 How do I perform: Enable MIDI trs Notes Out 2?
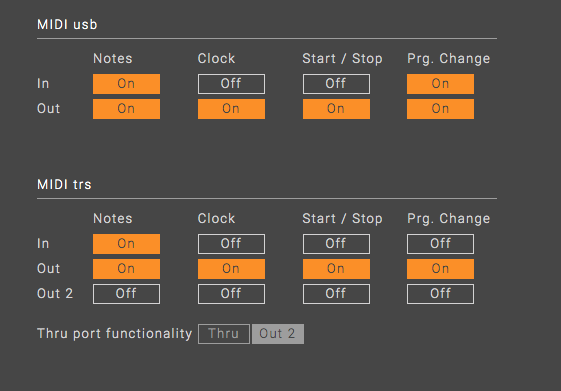[x=126, y=294]
